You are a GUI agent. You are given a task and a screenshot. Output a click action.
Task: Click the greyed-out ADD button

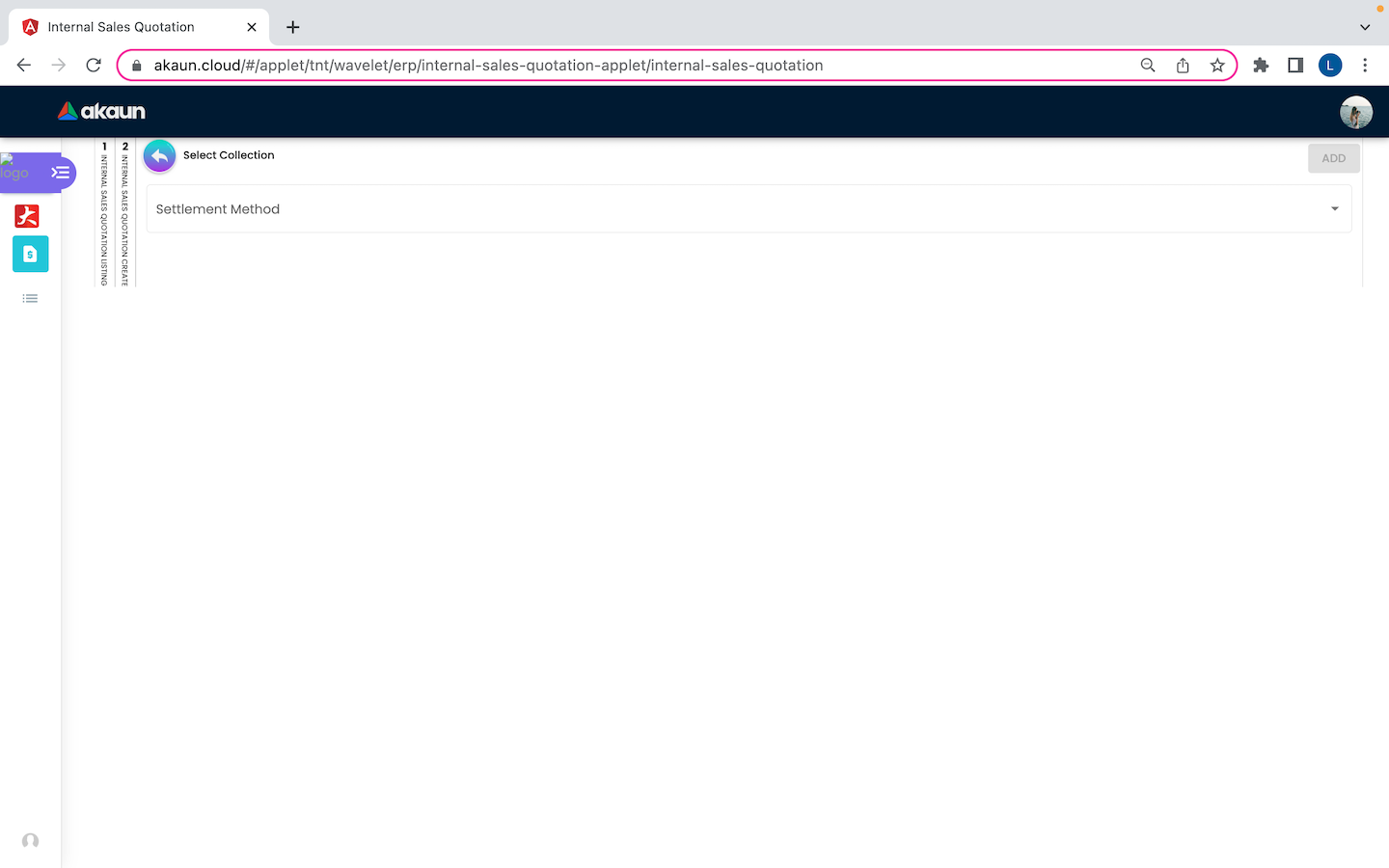point(1333,158)
